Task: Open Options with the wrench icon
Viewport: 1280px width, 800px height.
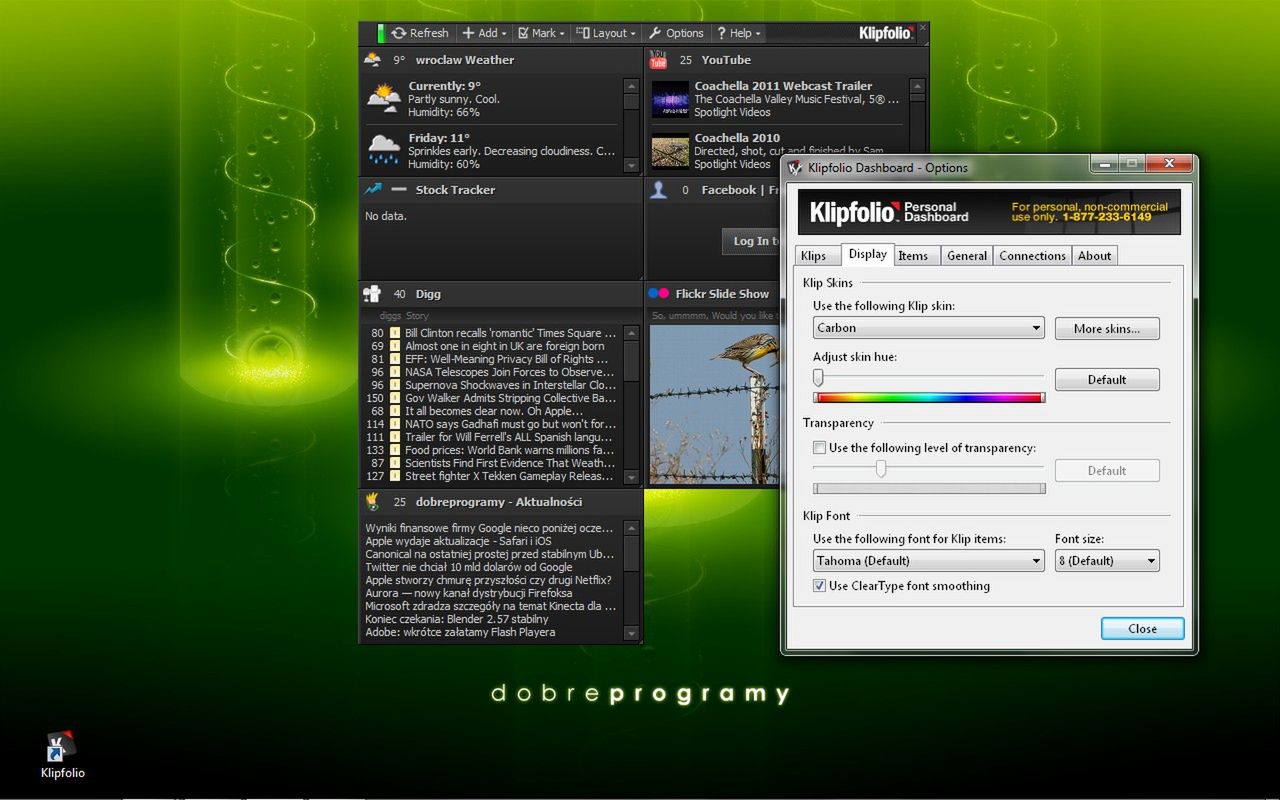Action: click(676, 33)
